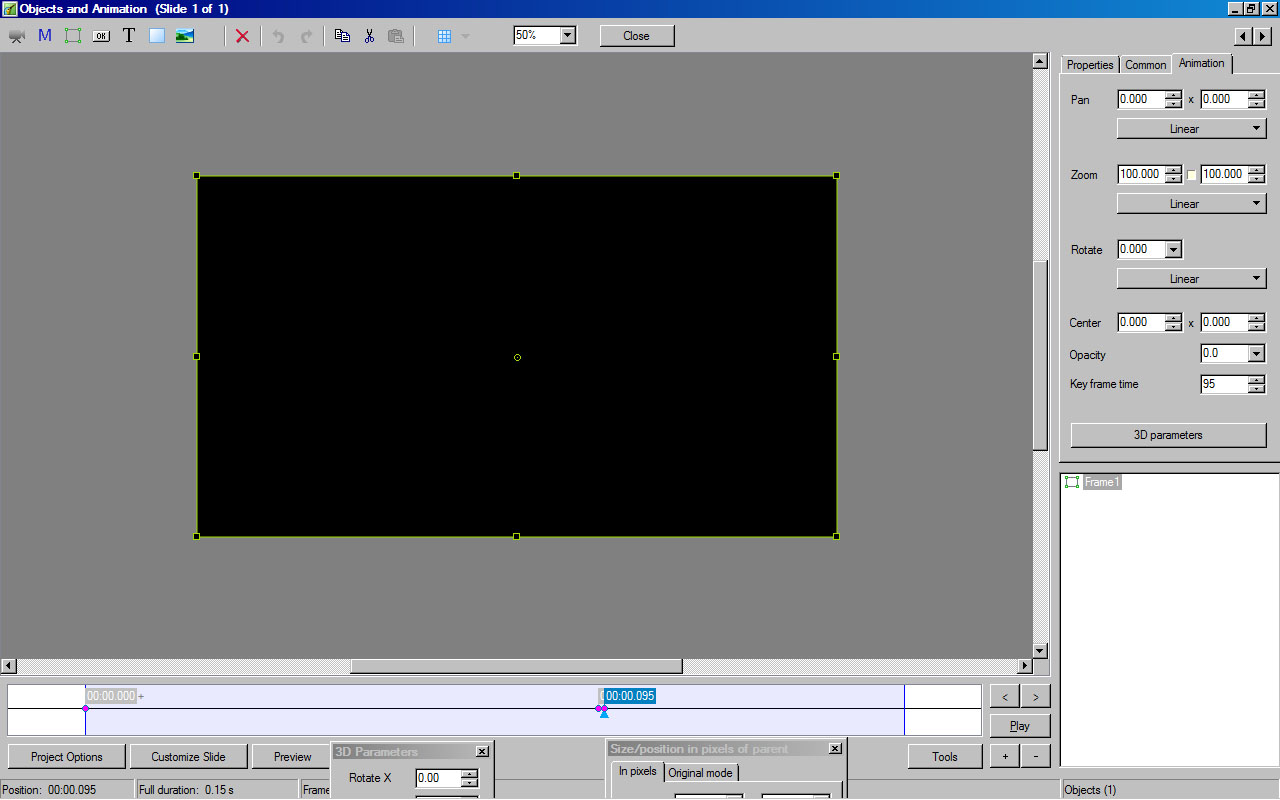Open the Opacity value dropdown
Image resolution: width=1280 pixels, height=800 pixels.
(1256, 354)
